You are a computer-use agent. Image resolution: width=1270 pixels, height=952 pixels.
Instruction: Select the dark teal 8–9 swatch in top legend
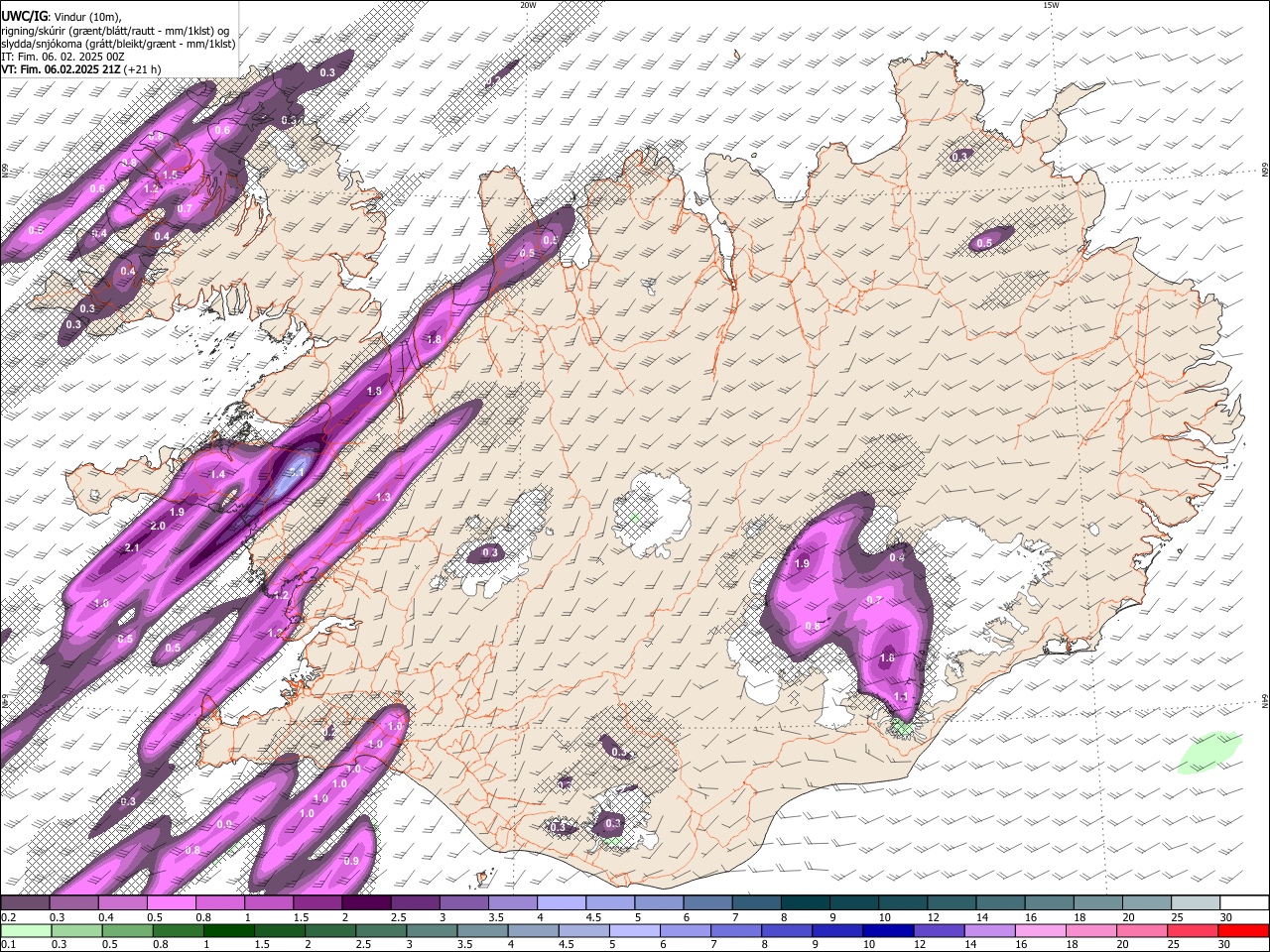(806, 903)
